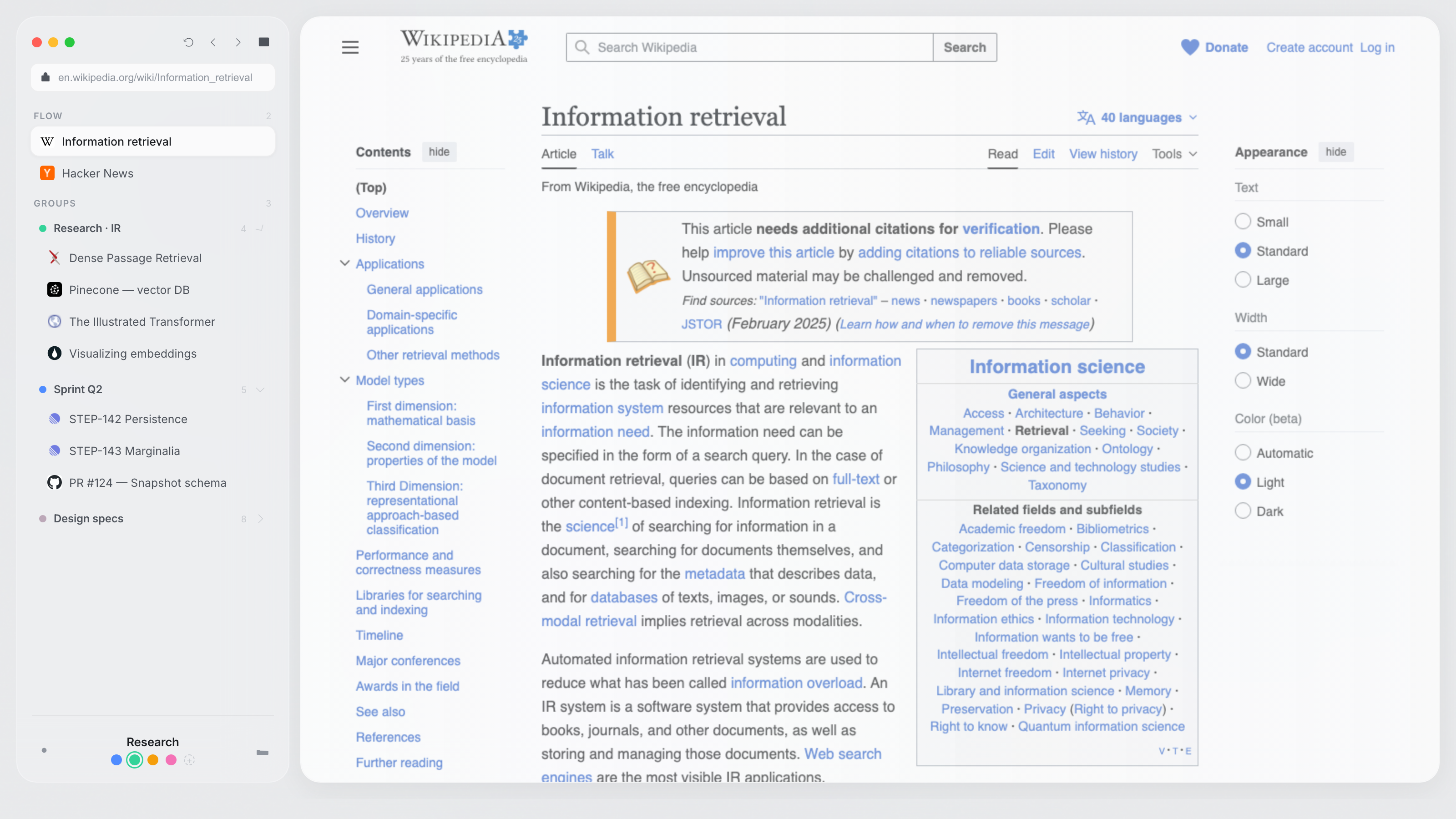Open the Wikipedia hamburger main menu

coord(350,47)
